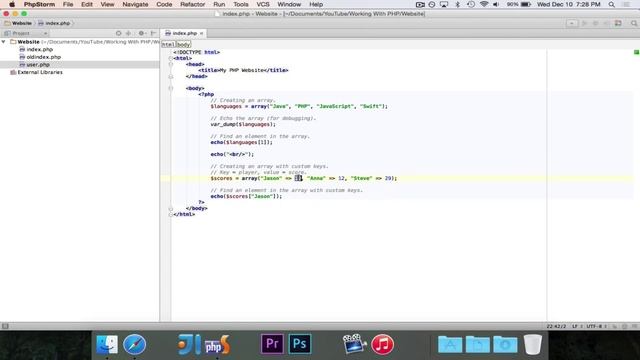
Task: Open the VCS menu
Action: pos(263,4)
